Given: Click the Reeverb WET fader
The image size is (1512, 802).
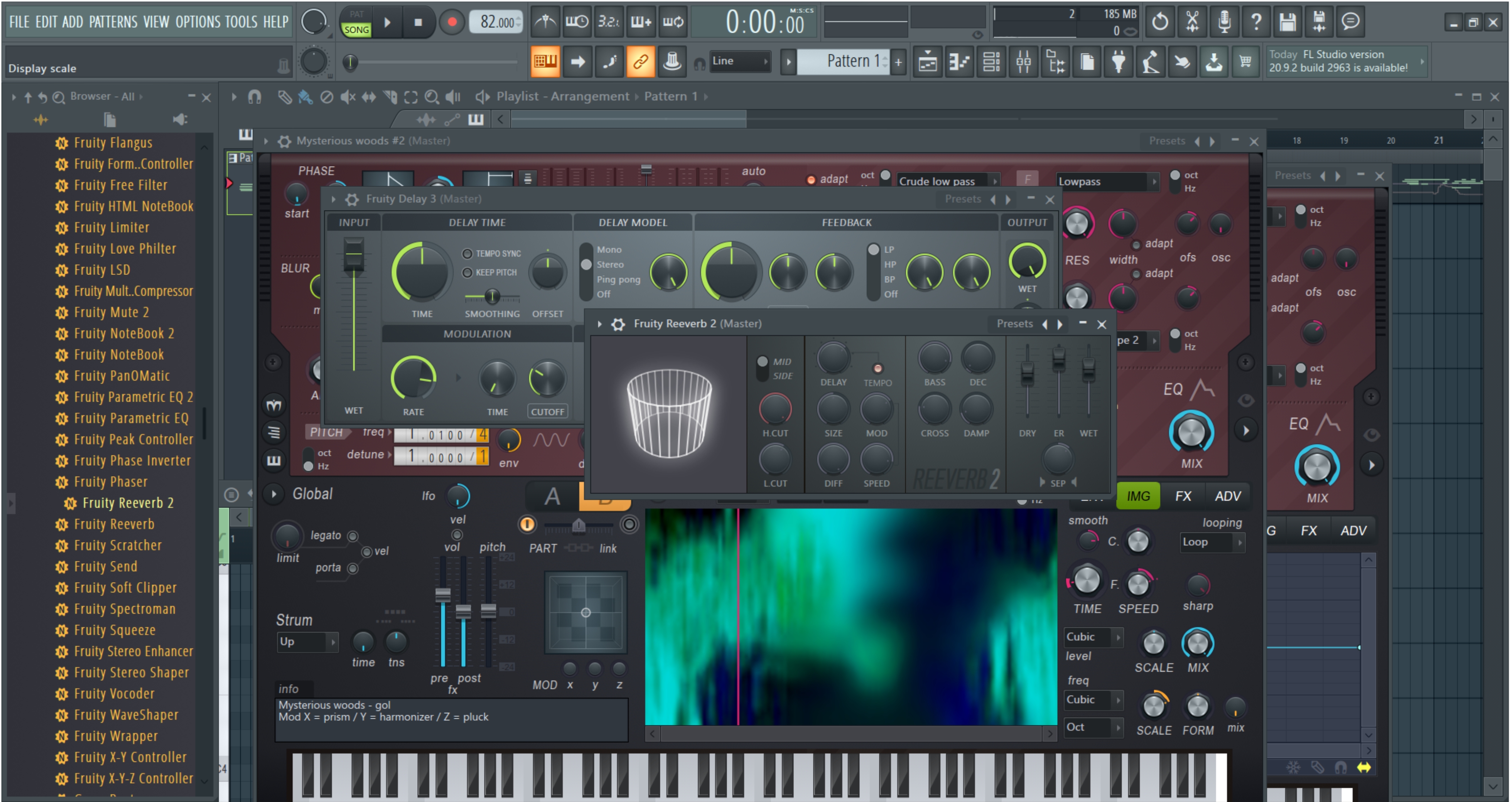Looking at the screenshot, I should tap(1088, 370).
